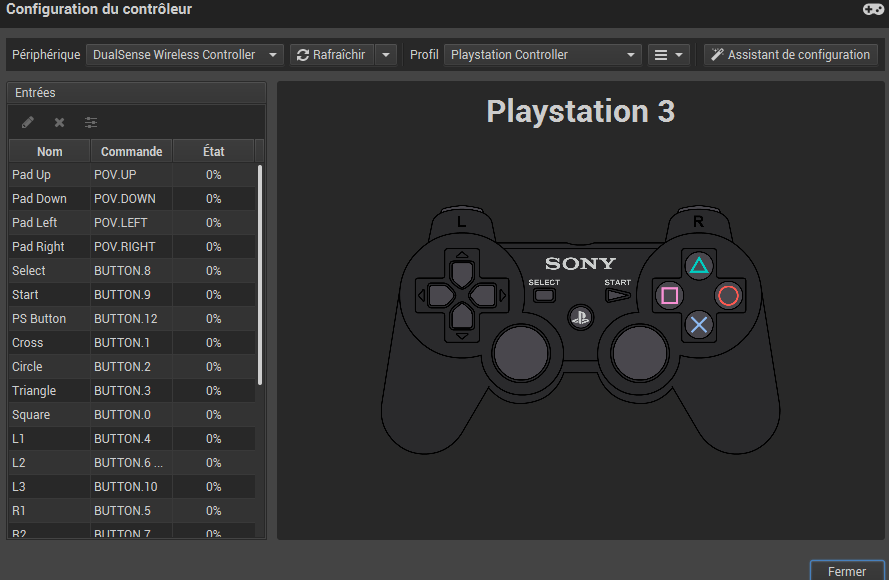
Task: Click the inputs list vertical scrollbar
Action: tap(260, 275)
